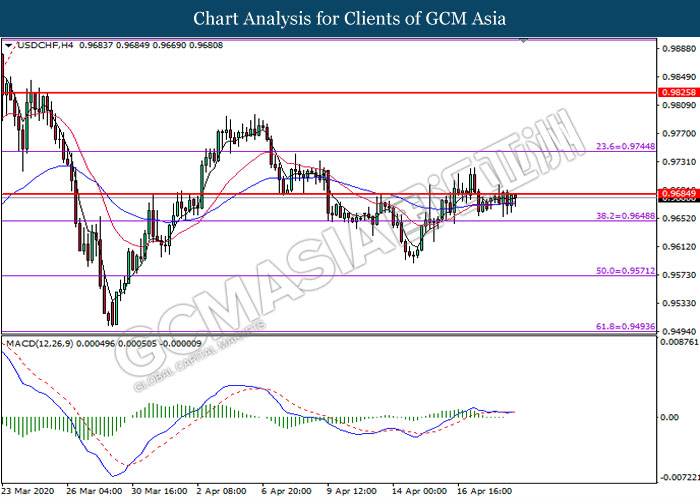The height and width of the screenshot is (500, 700).
Task: Click the 30 Mar 16:00 time label
Action: coord(159,491)
